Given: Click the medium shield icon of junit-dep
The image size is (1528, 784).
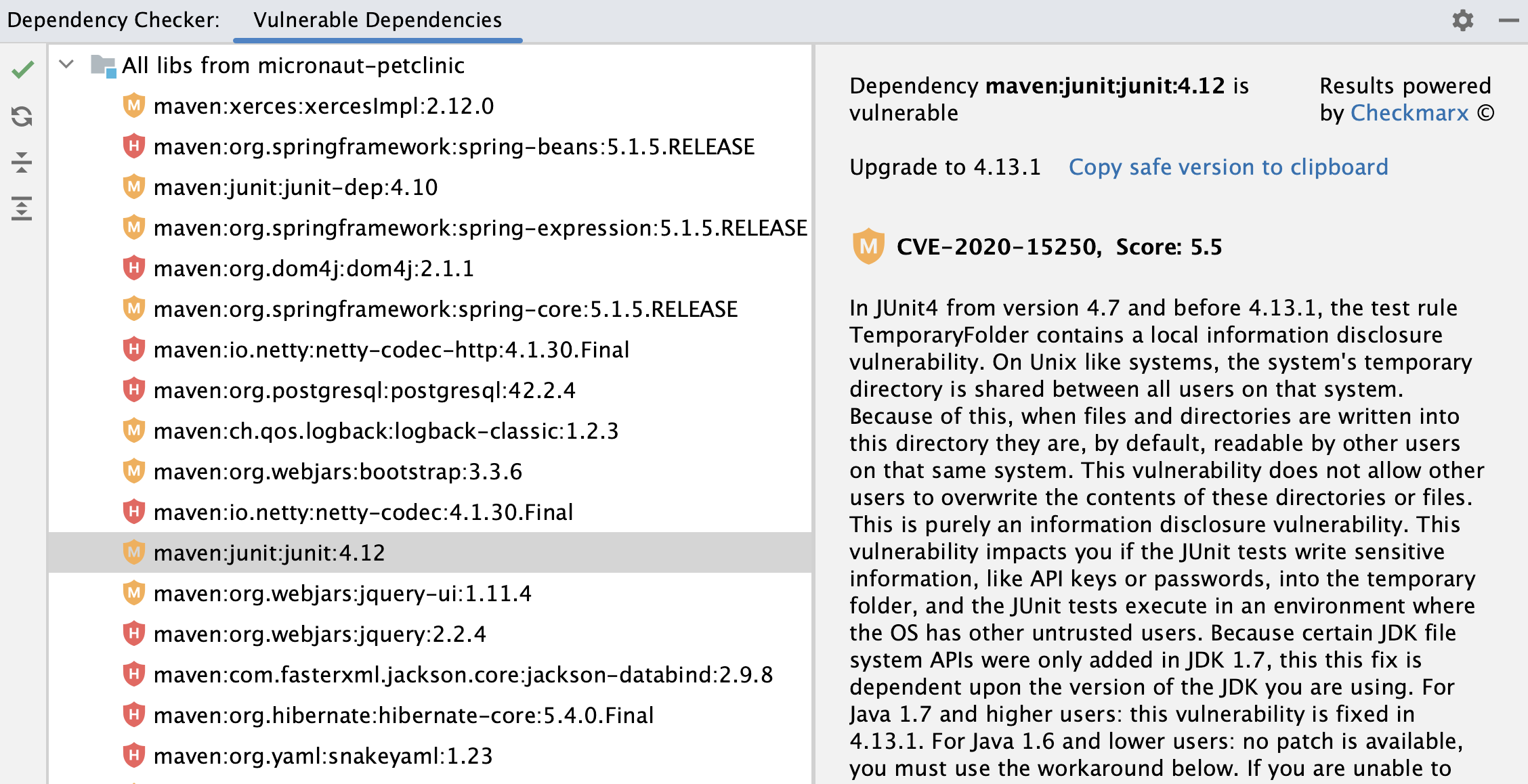Looking at the screenshot, I should coord(134,187).
